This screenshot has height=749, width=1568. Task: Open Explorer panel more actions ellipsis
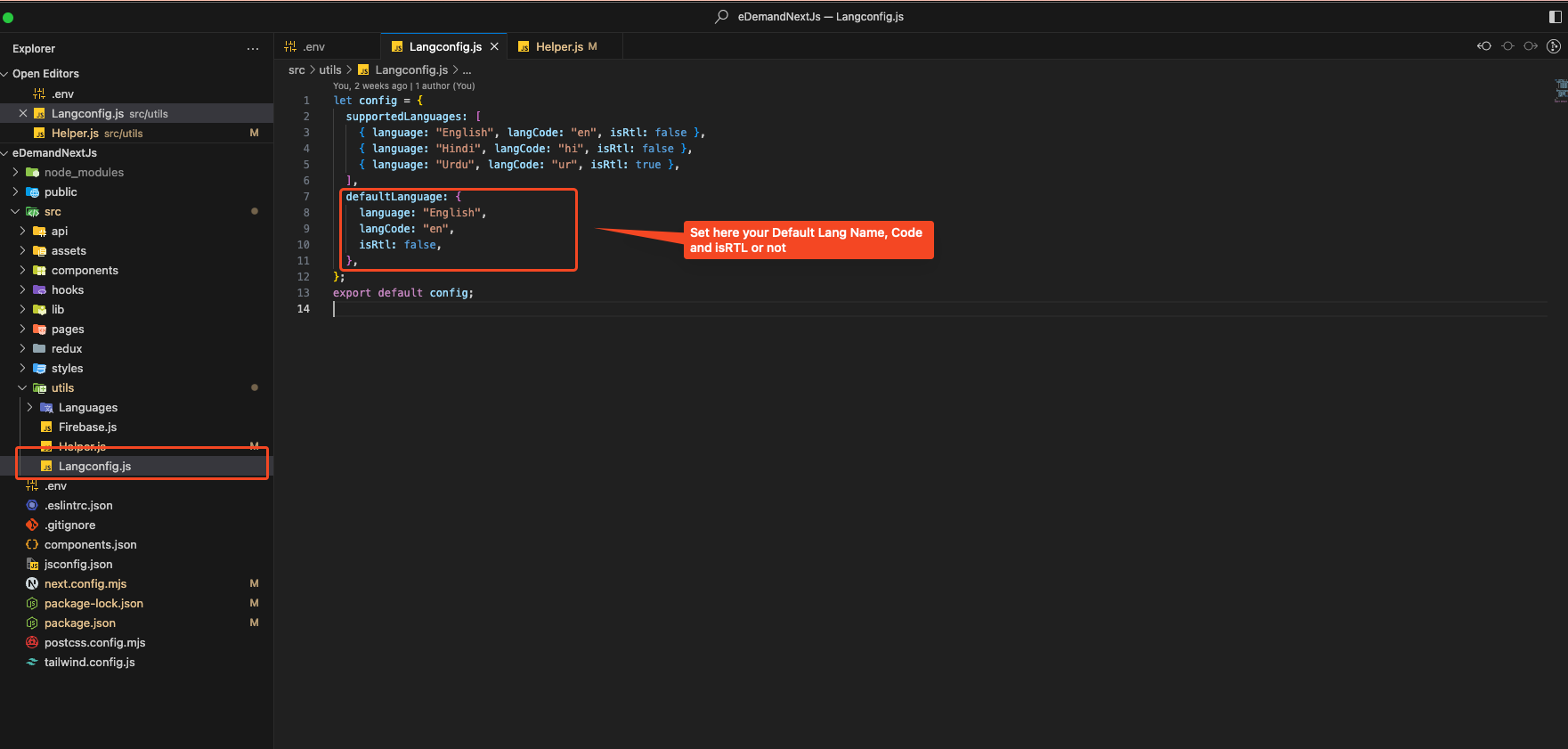[253, 49]
